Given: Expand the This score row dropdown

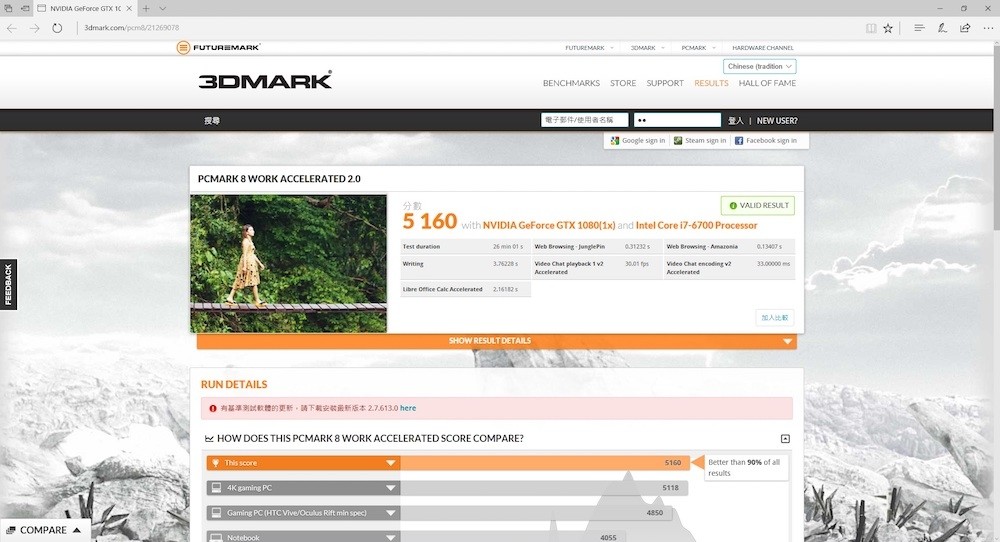Looking at the screenshot, I should tap(391, 463).
